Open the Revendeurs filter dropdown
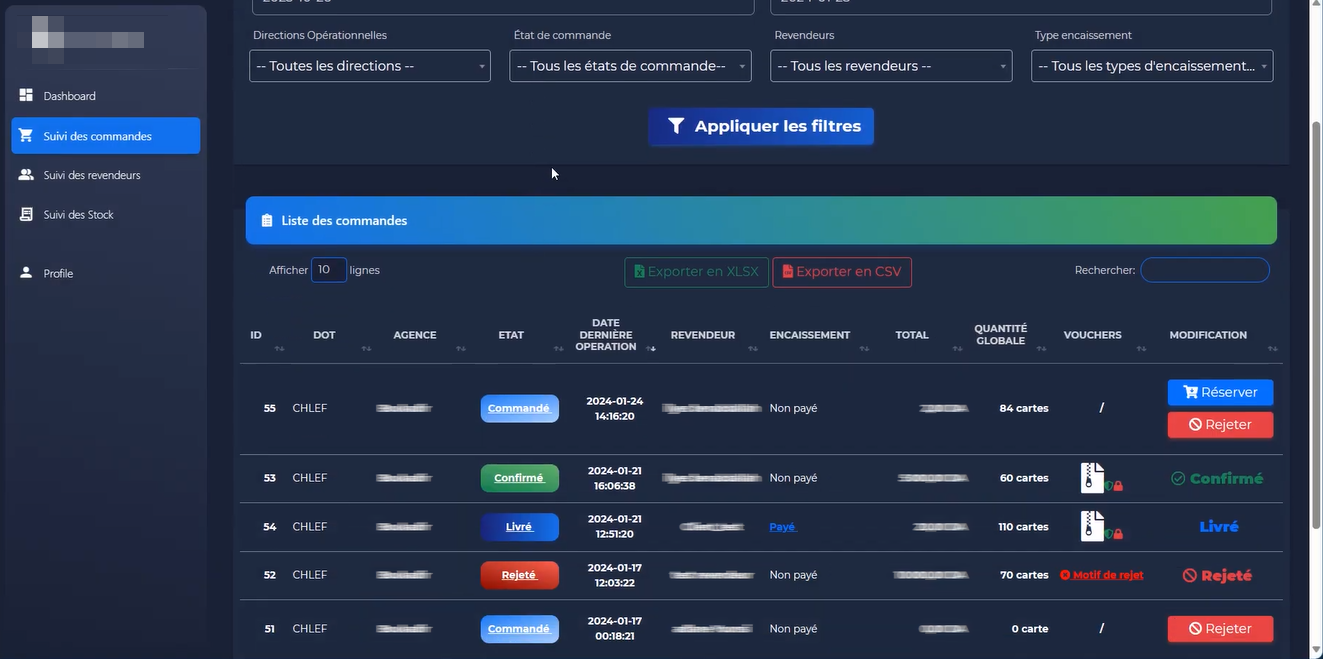Viewport: 1323px width, 659px height. coord(891,66)
